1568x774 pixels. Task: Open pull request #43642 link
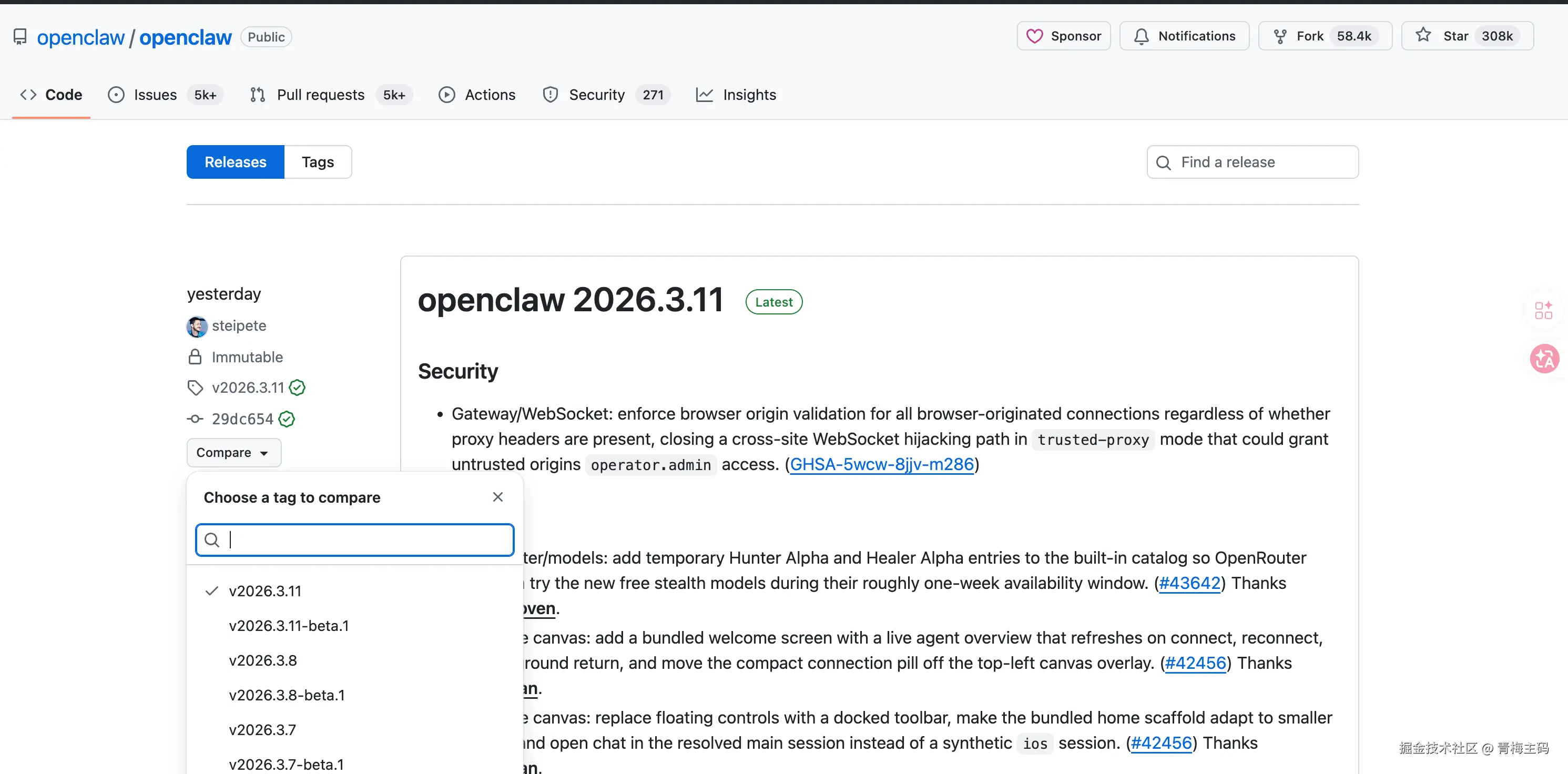click(x=1189, y=584)
